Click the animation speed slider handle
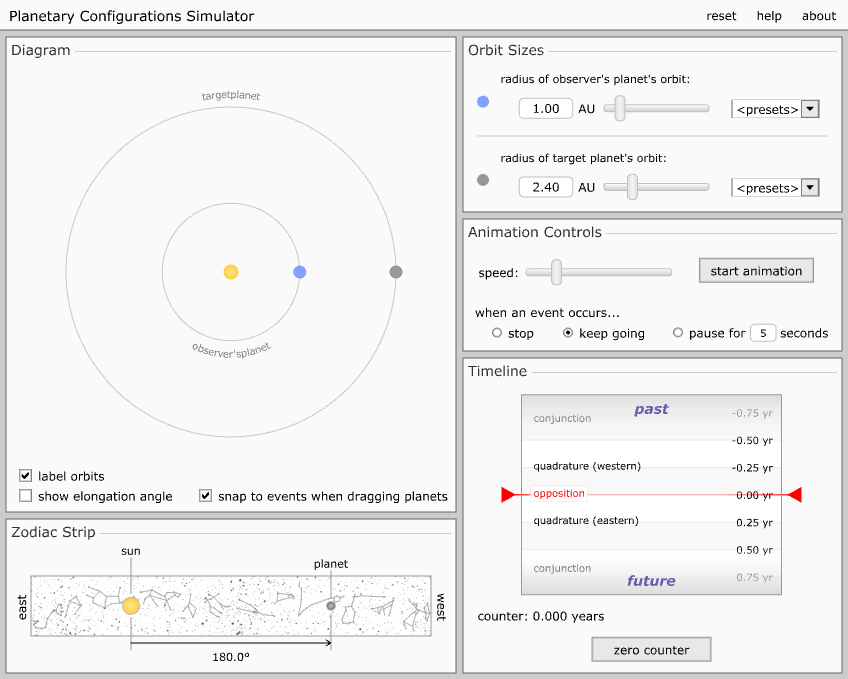Screen dimensions: 848x679 (x=557, y=271)
